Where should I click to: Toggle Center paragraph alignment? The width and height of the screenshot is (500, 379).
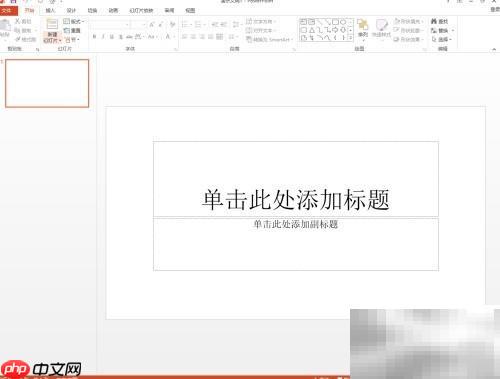(193, 37)
